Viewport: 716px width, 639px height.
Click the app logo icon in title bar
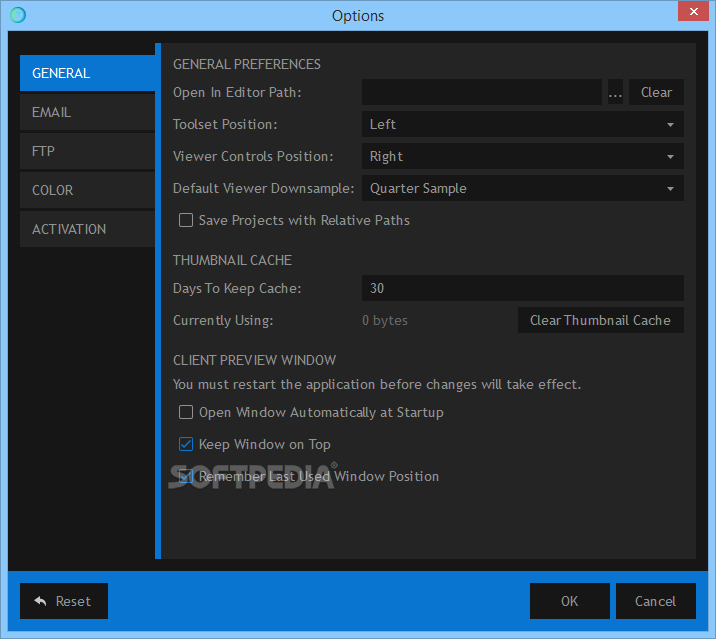pos(17,15)
